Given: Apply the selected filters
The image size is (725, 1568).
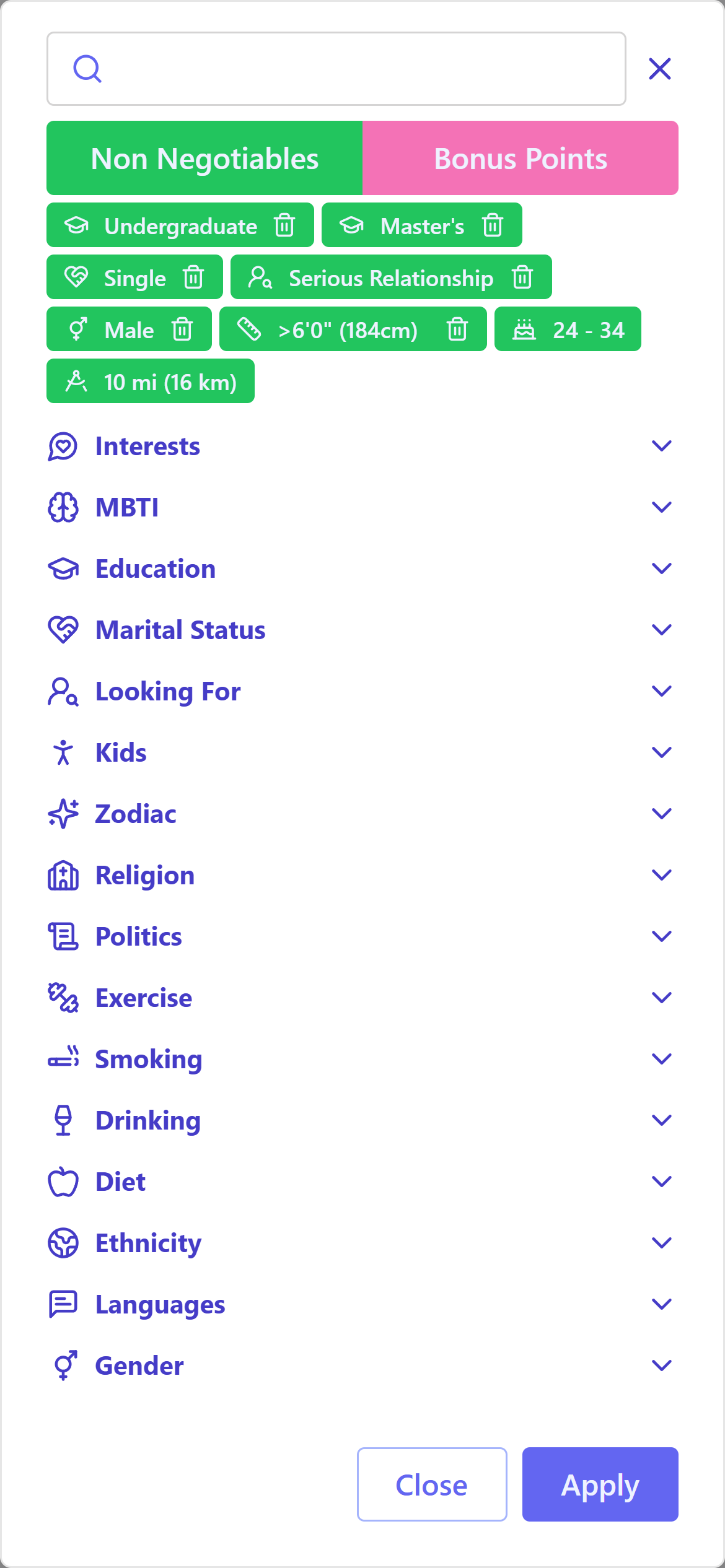Looking at the screenshot, I should pyautogui.click(x=600, y=1484).
